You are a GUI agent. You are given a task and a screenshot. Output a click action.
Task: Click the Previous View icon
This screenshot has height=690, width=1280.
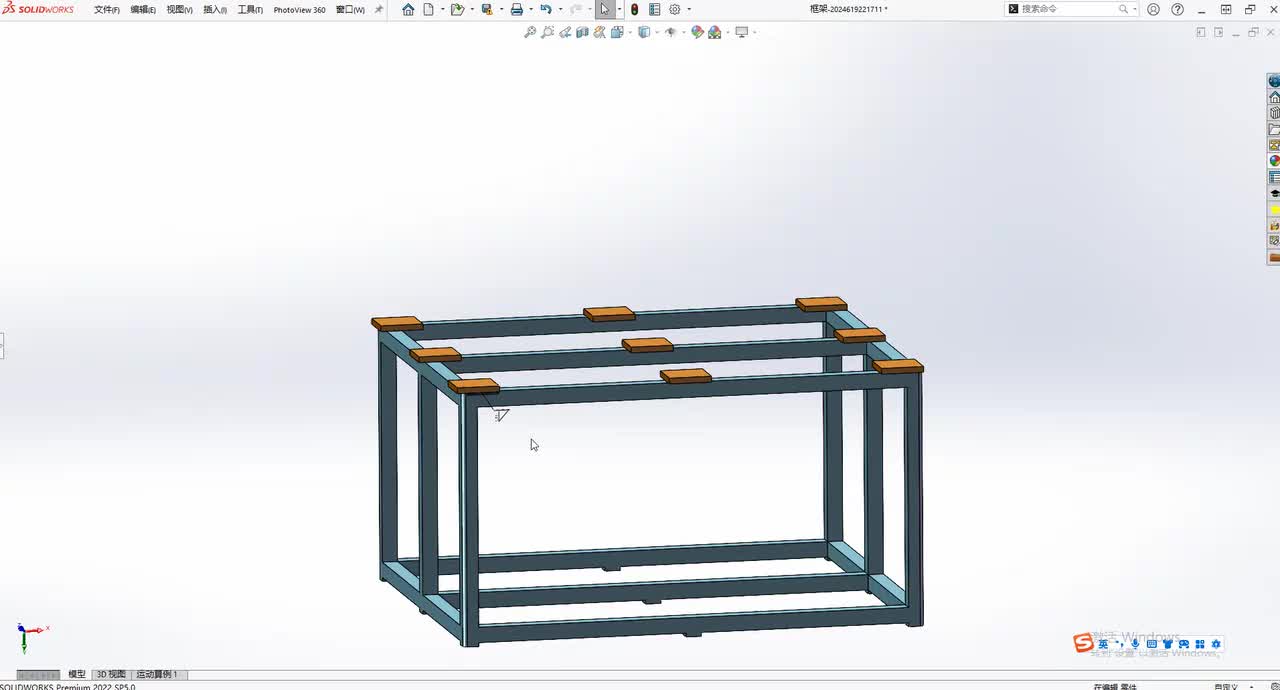pyautogui.click(x=565, y=32)
